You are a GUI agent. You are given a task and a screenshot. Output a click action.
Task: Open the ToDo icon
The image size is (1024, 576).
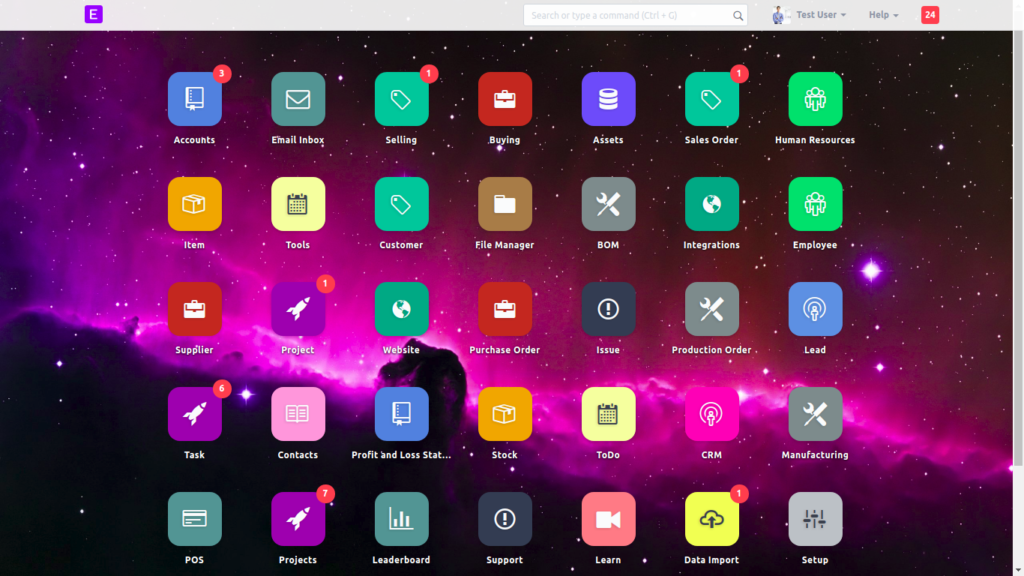[608, 414]
